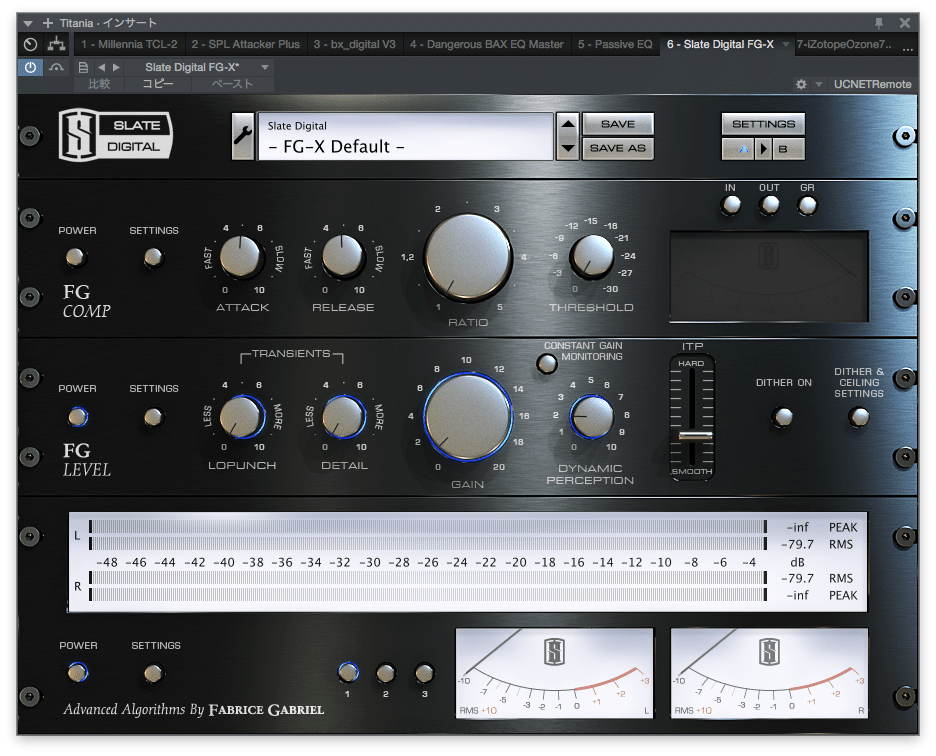The width and height of the screenshot is (936, 756).
Task: Switch to 4 - Dangerous BAX EQ Master tab
Action: pos(487,44)
